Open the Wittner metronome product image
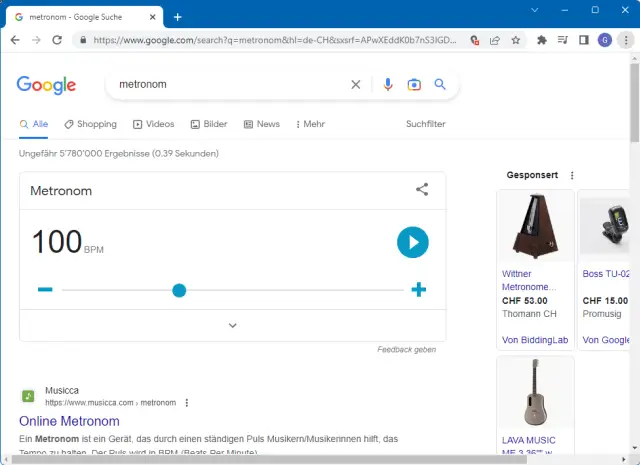 coord(535,226)
